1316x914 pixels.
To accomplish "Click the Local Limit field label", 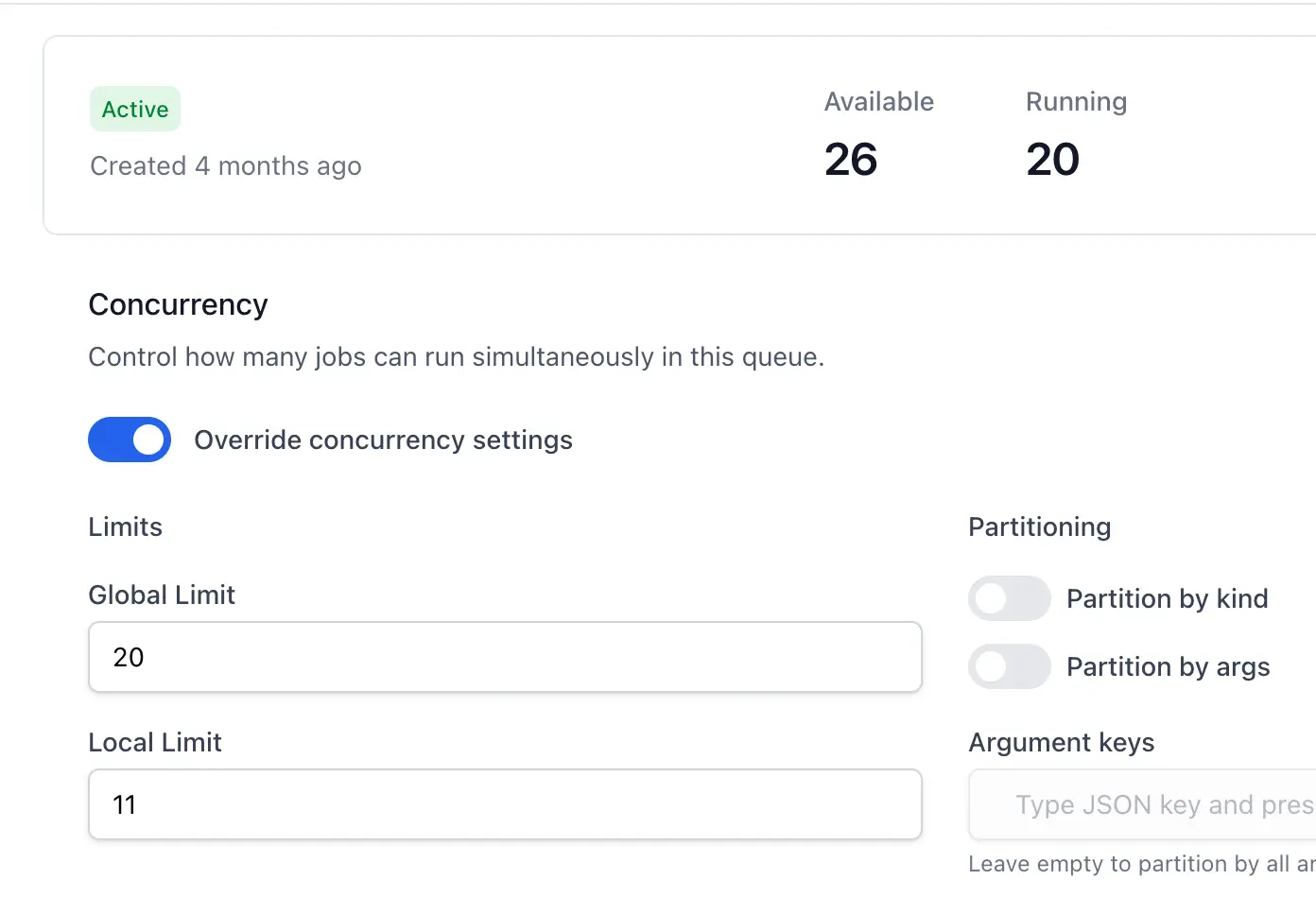I will coord(155,742).
